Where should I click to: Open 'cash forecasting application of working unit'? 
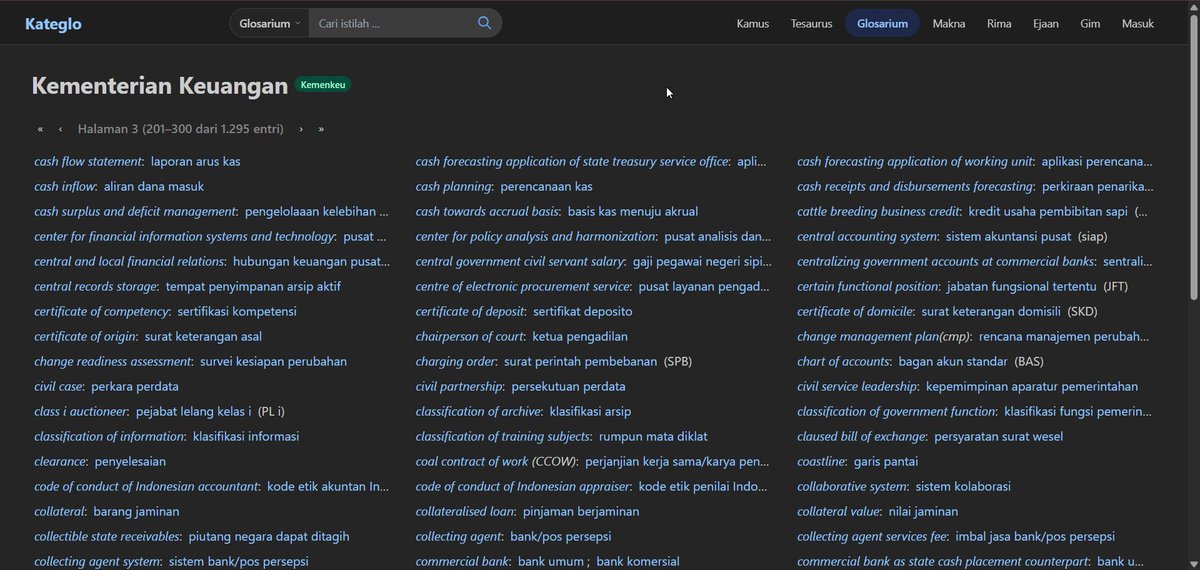pos(915,161)
